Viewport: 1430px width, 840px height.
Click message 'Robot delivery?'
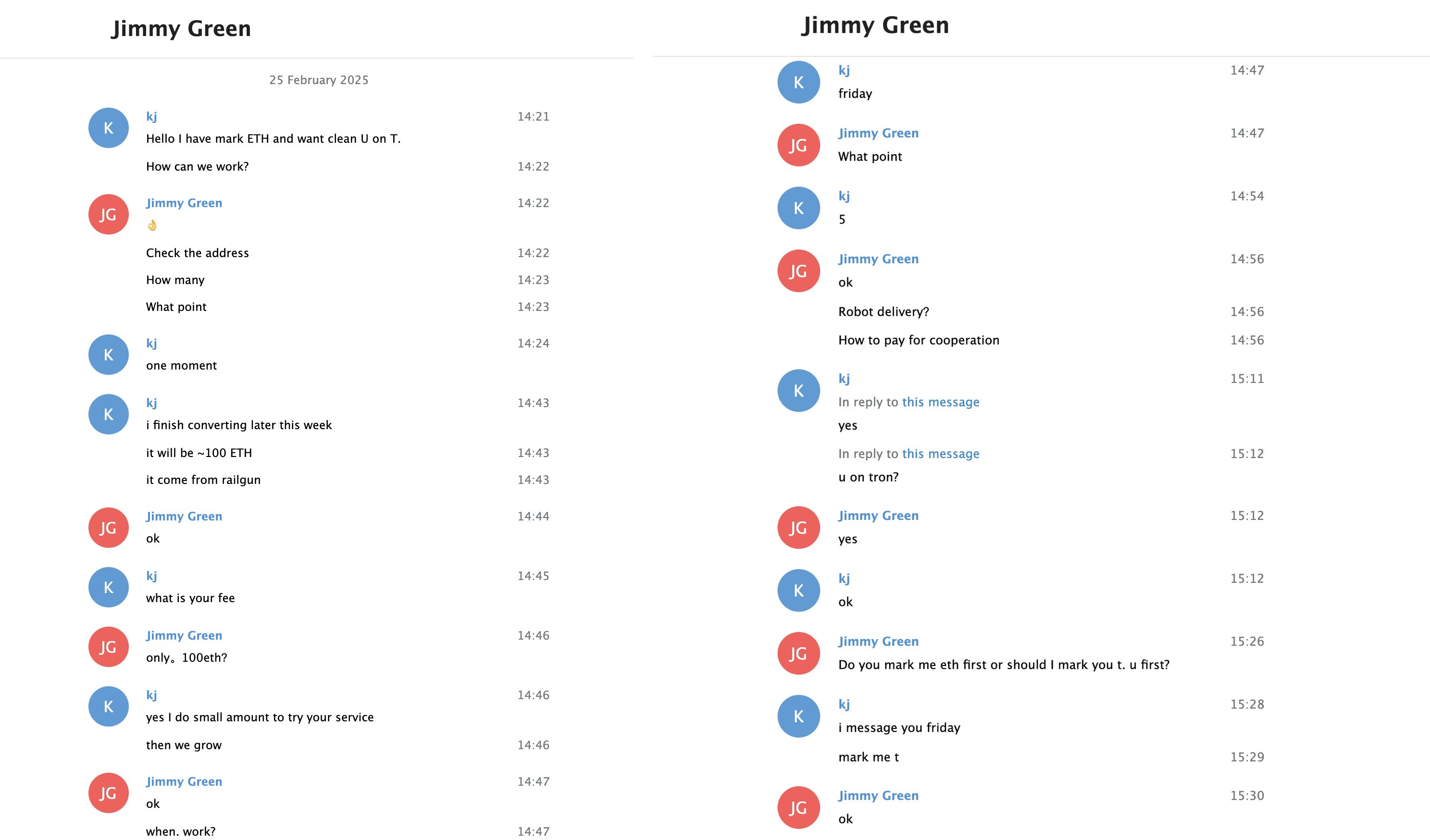coord(883,312)
